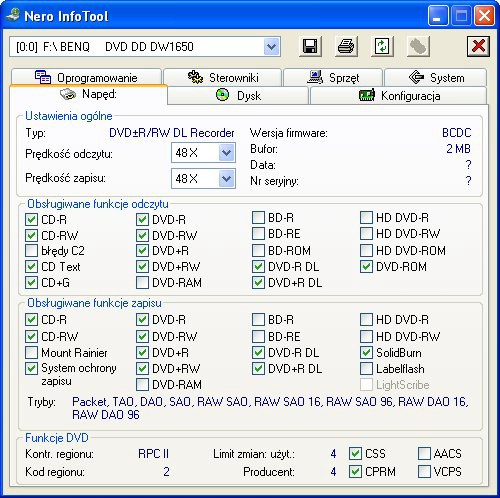The image size is (500, 498).
Task: Toggle HD DVD-ROM read checkbox
Action: tap(366, 251)
